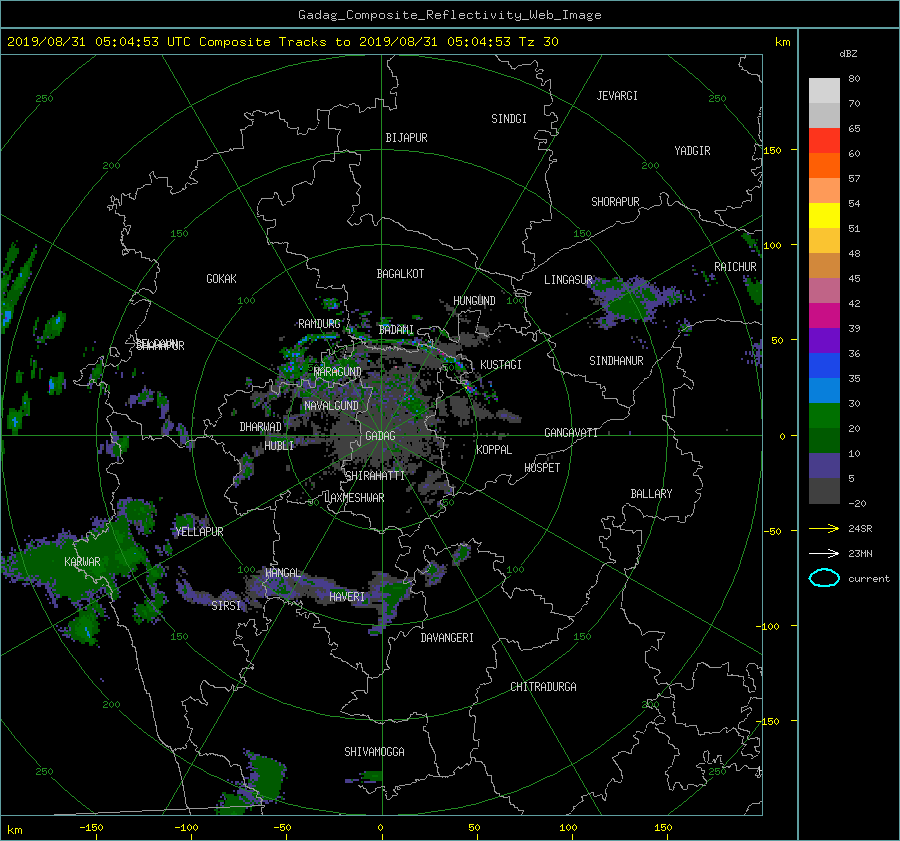This screenshot has width=900, height=841.
Task: Click the RAMDURG city label
Action: [319, 324]
